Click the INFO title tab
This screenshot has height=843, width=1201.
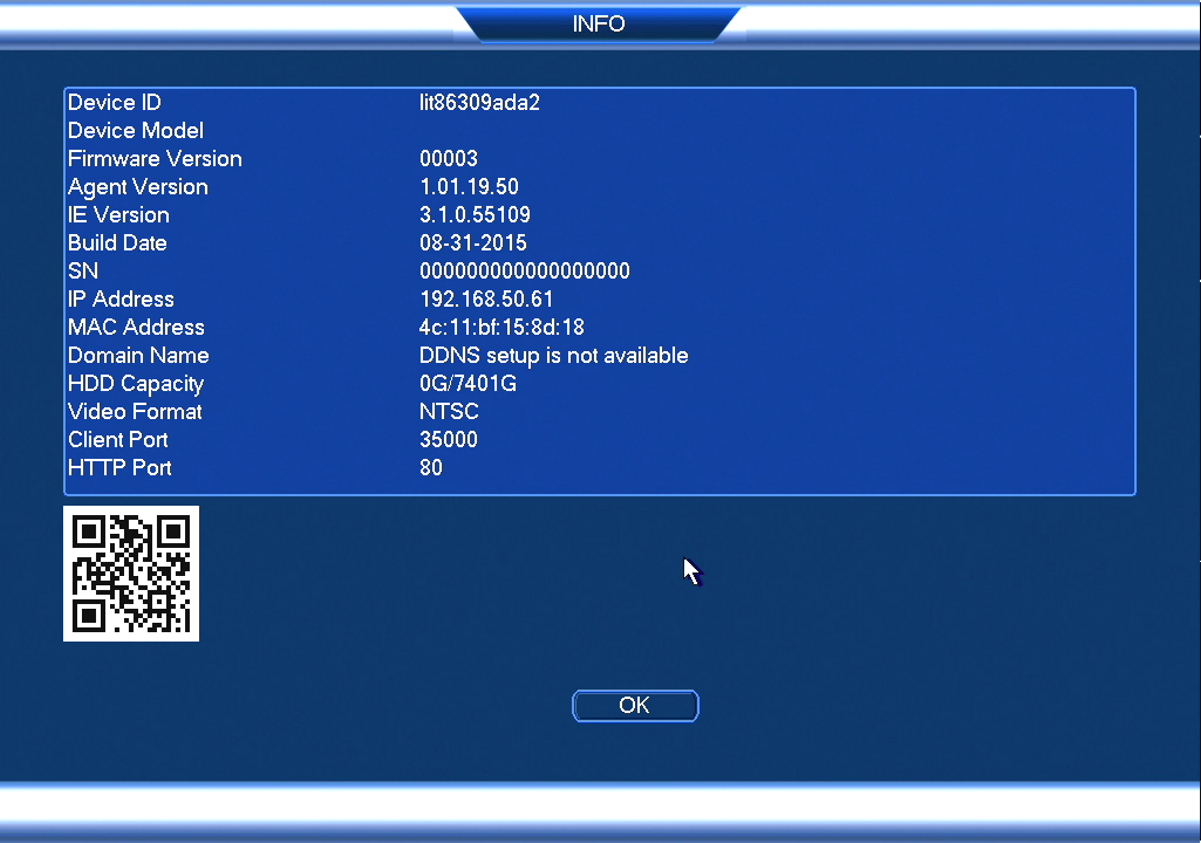point(599,24)
